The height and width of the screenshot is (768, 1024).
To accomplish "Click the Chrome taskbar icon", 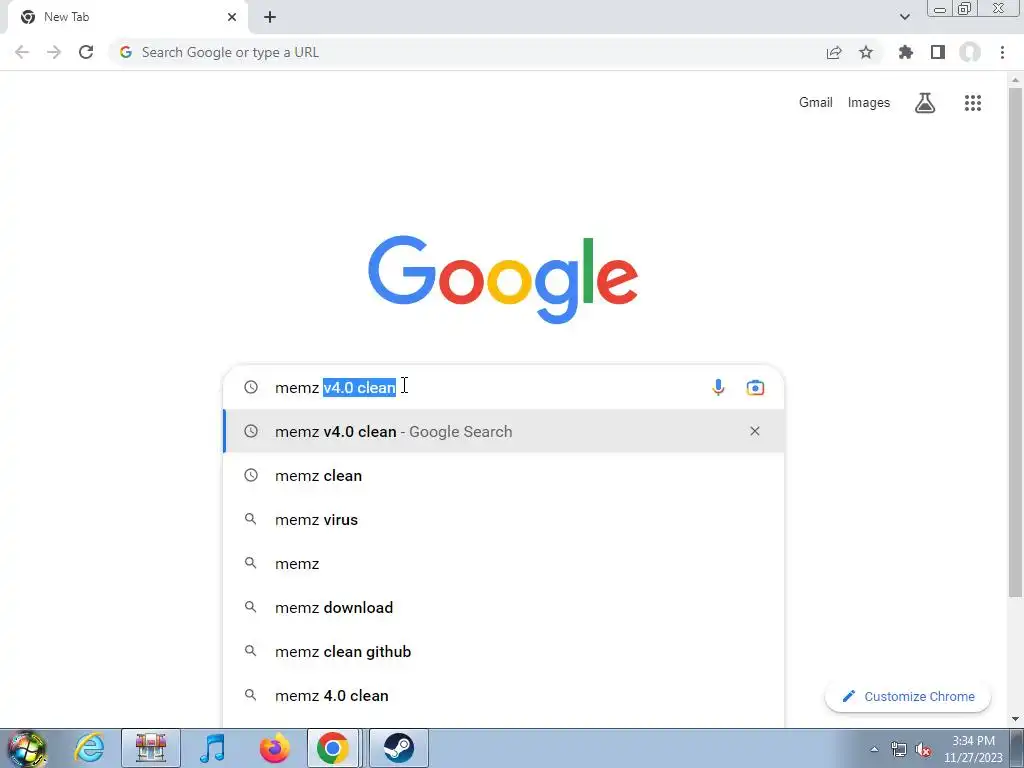I will pyautogui.click(x=333, y=748).
